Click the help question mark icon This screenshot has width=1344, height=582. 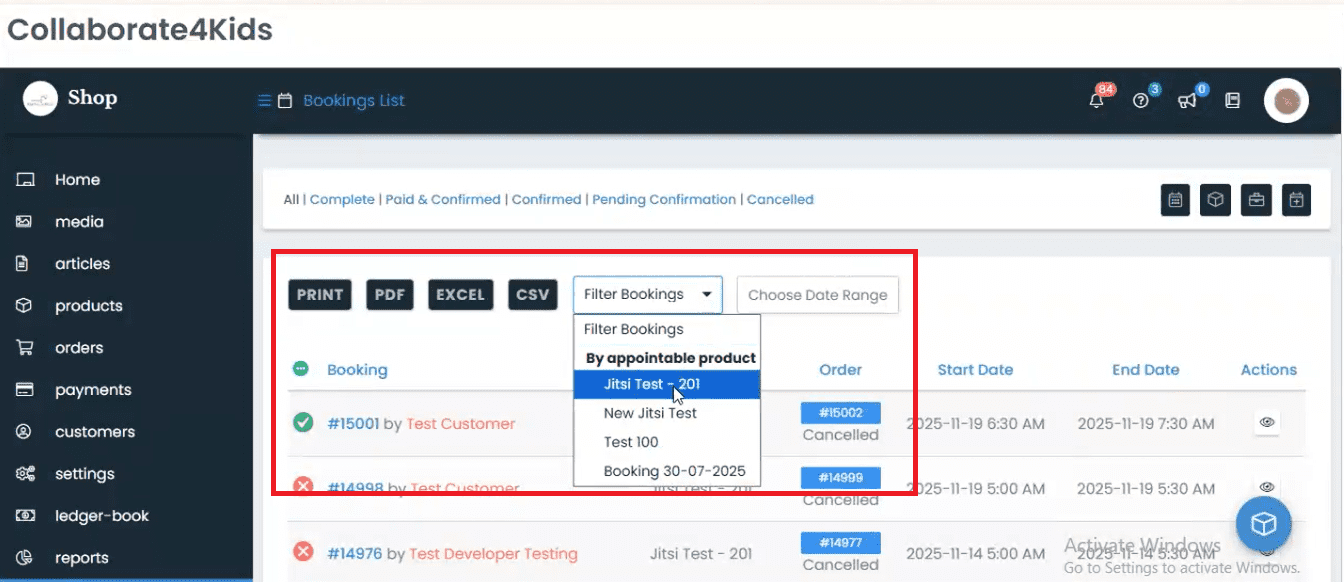1141,101
